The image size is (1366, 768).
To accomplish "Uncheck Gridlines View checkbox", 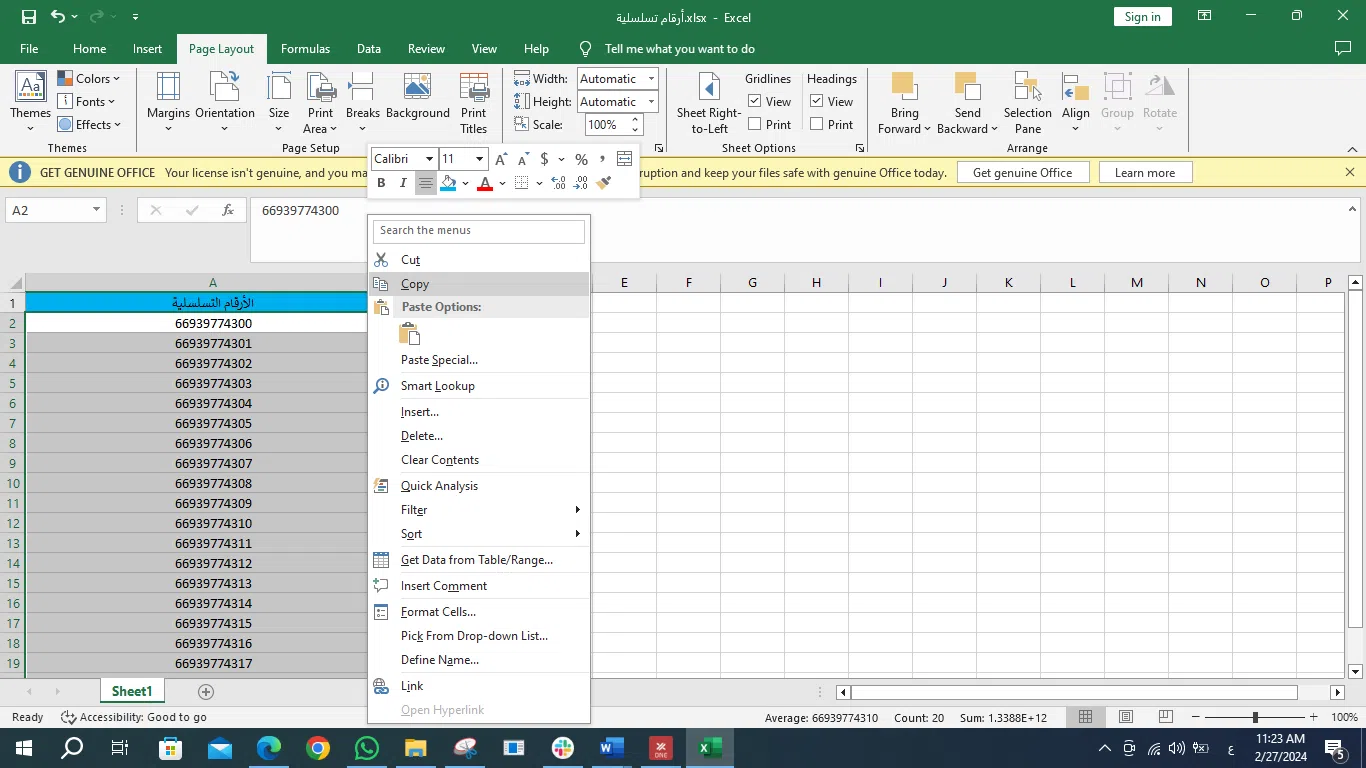I will coord(755,101).
